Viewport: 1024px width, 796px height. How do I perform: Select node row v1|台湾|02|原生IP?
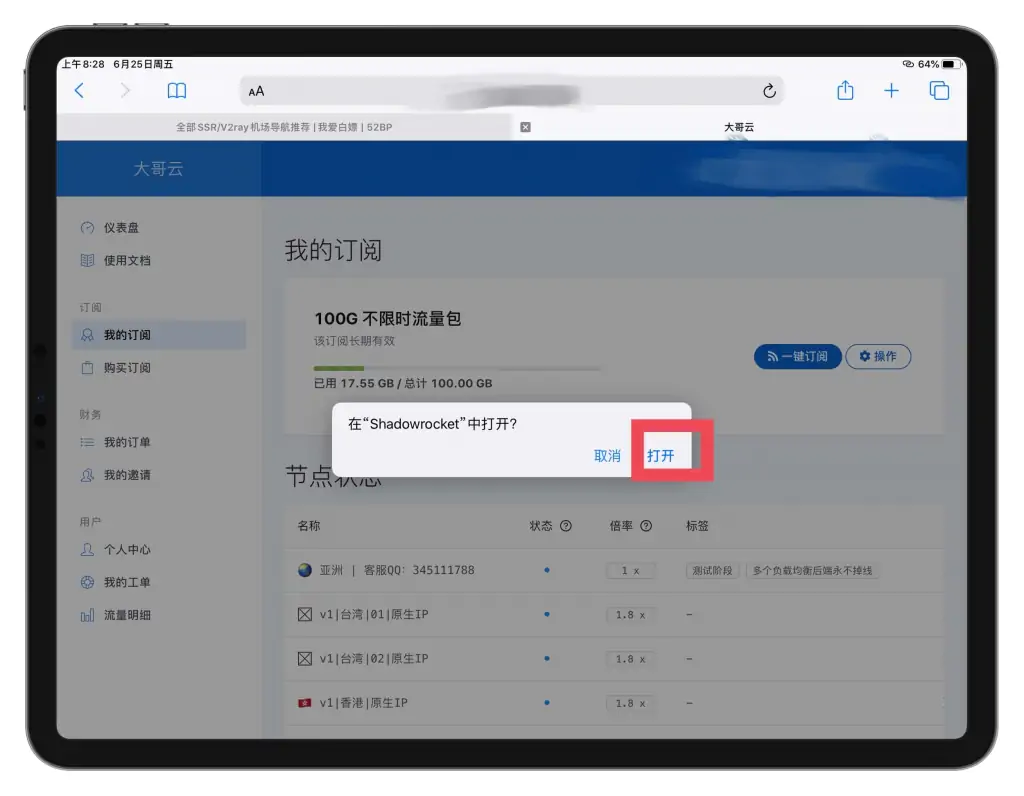pos(615,660)
